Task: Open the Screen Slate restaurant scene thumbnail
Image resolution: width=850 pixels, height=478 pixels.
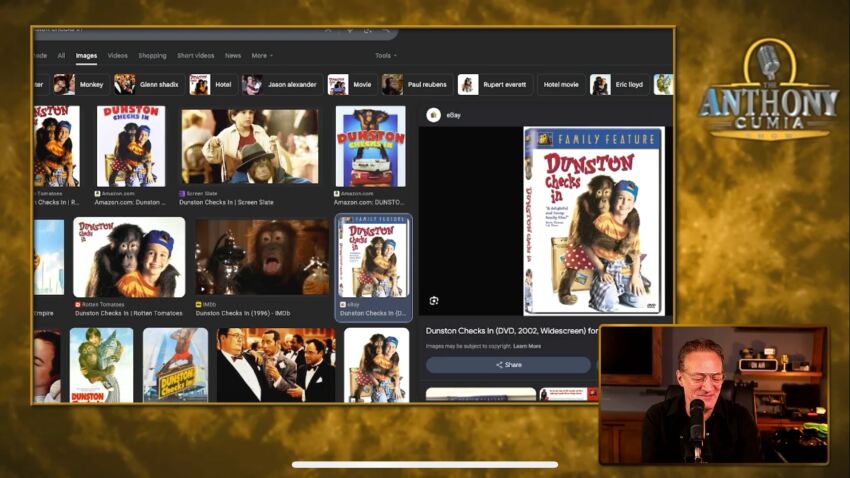Action: tap(250, 146)
